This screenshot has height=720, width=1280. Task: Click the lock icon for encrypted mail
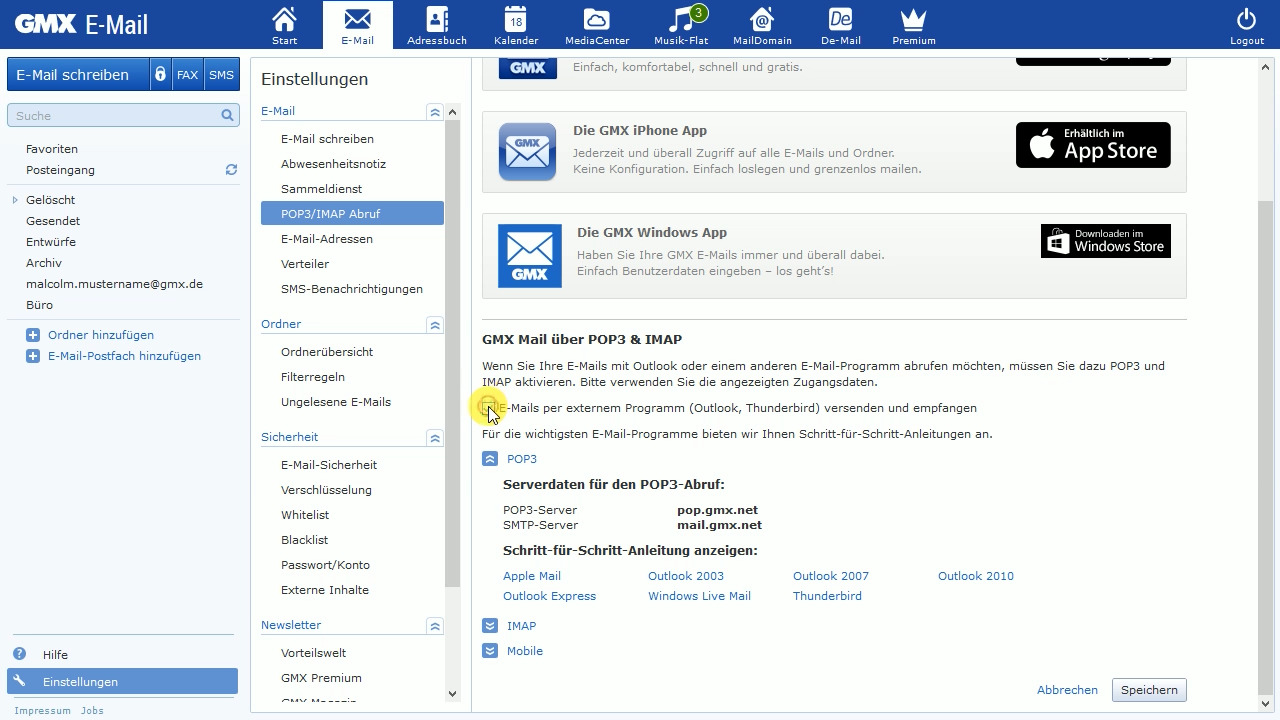[160, 75]
